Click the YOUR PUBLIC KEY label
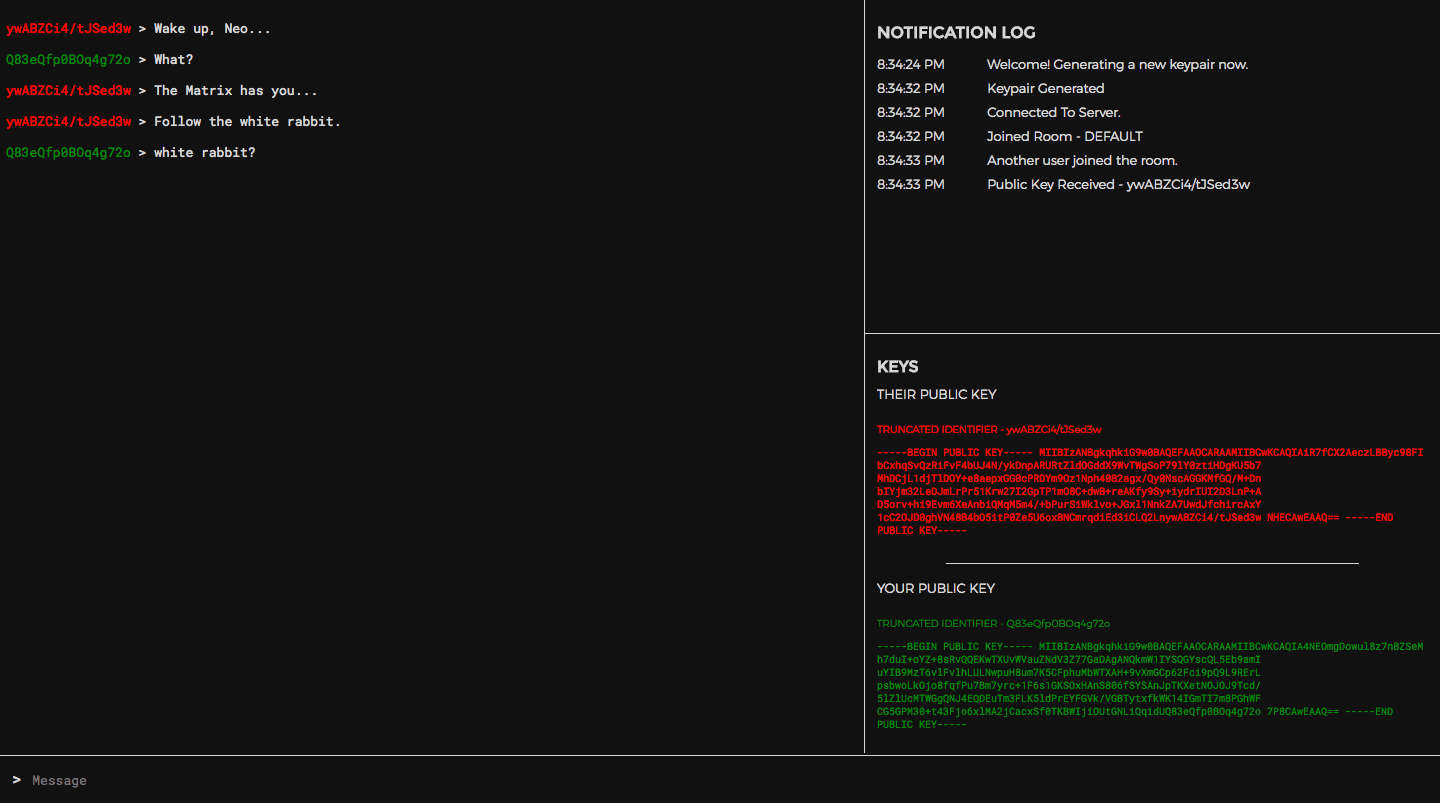Screen dimensions: 1440x803 point(936,589)
